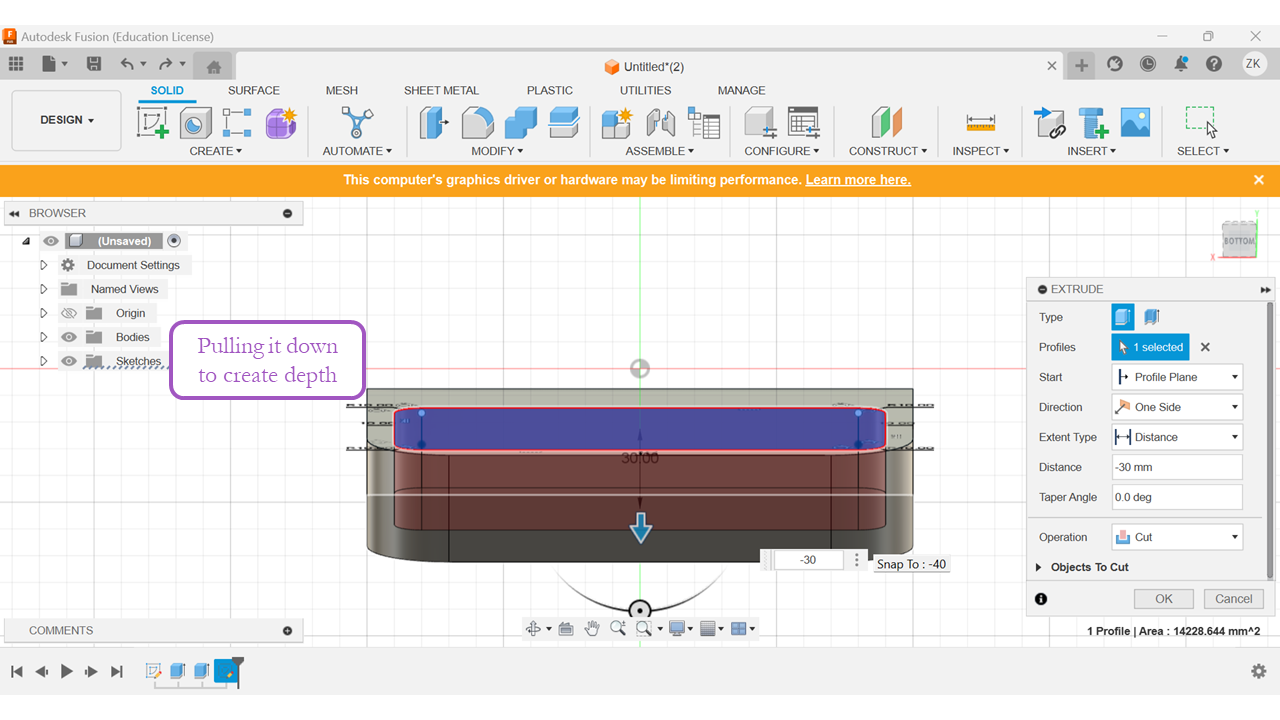Image resolution: width=1280 pixels, height=720 pixels.
Task: Open the DESIGN workspace dropdown
Action: tap(67, 120)
